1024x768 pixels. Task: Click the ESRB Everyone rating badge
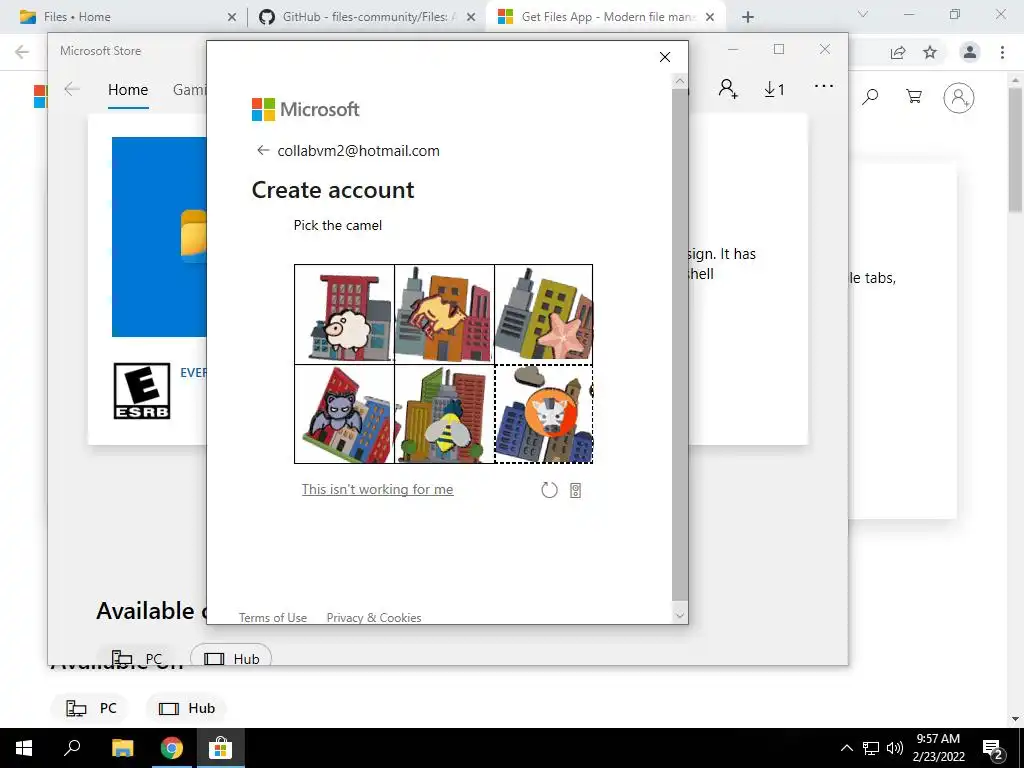pyautogui.click(x=142, y=391)
